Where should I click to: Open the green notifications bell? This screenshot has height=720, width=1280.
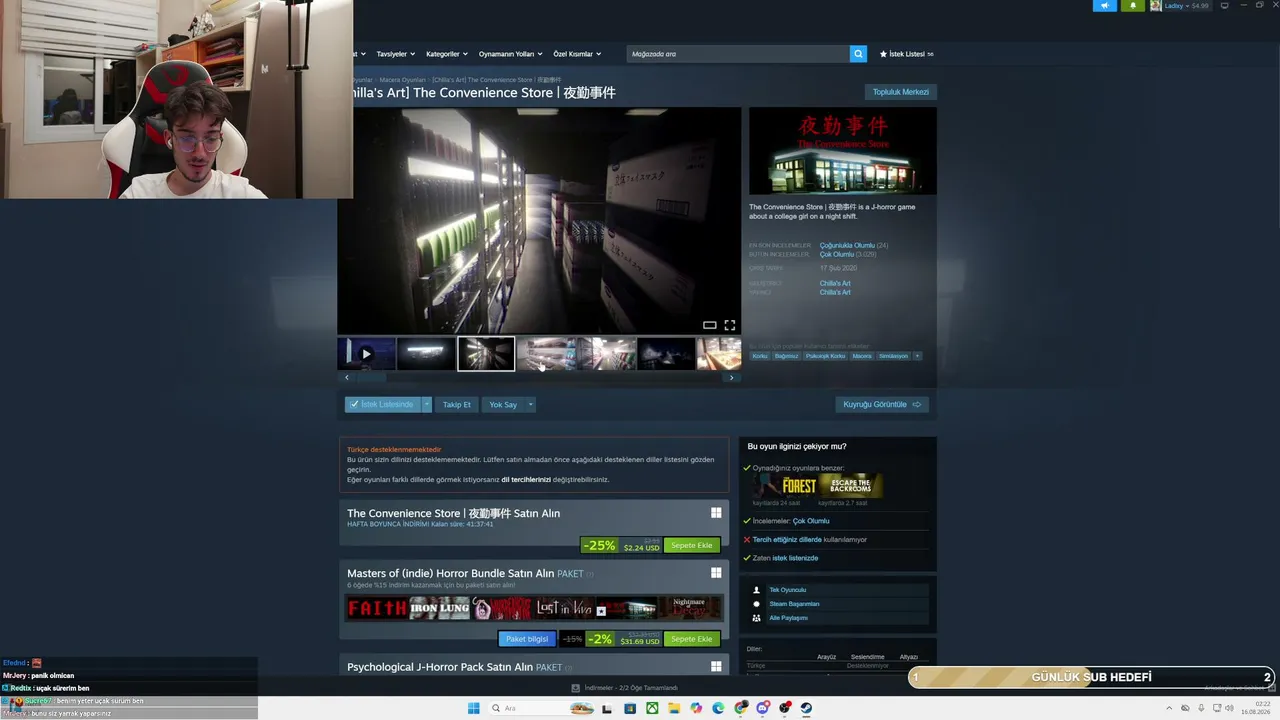point(1133,6)
